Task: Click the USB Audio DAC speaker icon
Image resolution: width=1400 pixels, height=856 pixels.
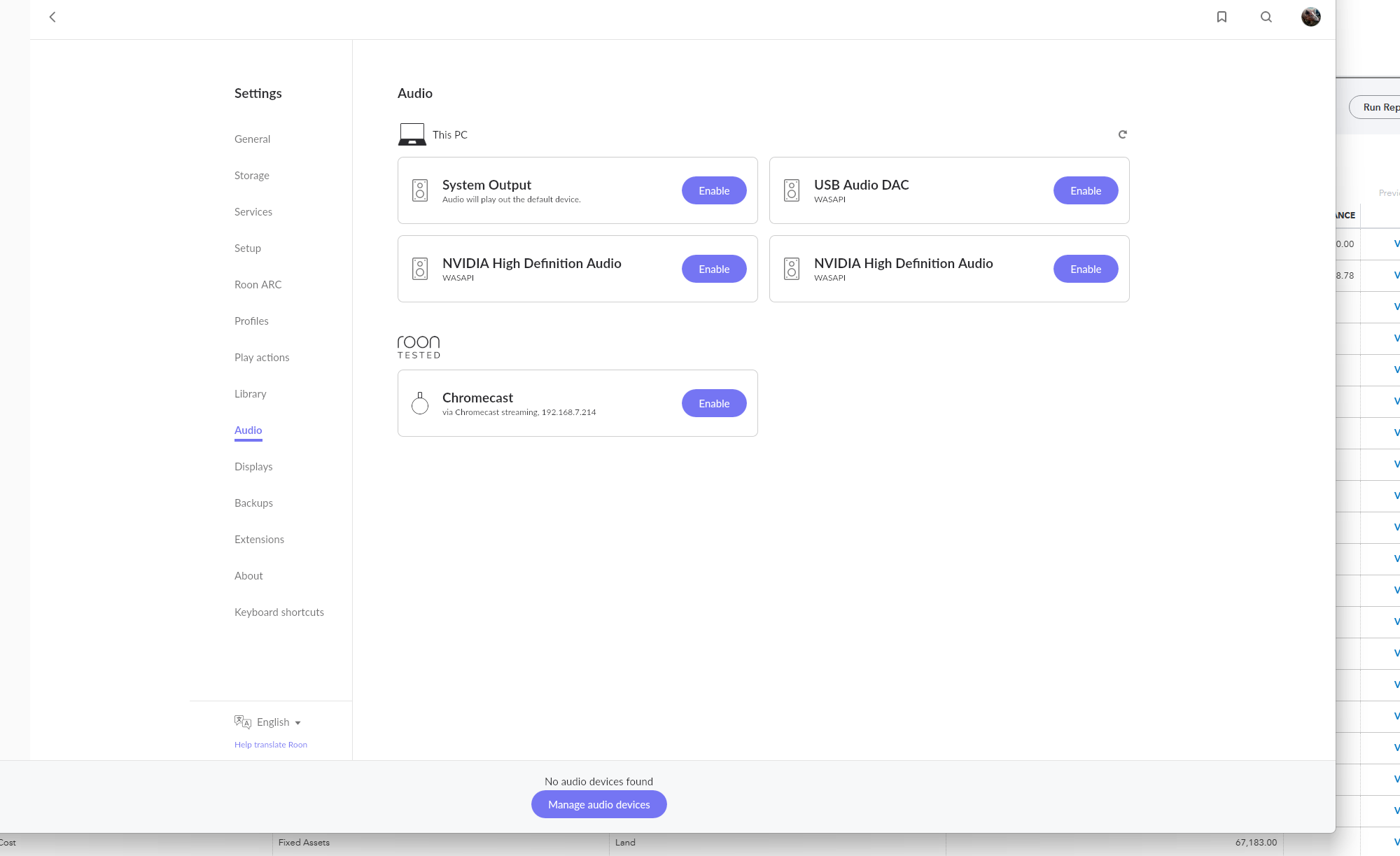Action: pos(792,190)
